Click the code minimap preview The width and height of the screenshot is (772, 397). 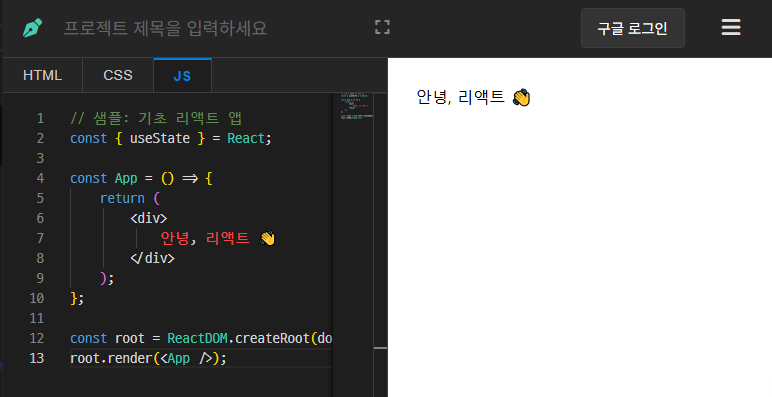pos(356,105)
